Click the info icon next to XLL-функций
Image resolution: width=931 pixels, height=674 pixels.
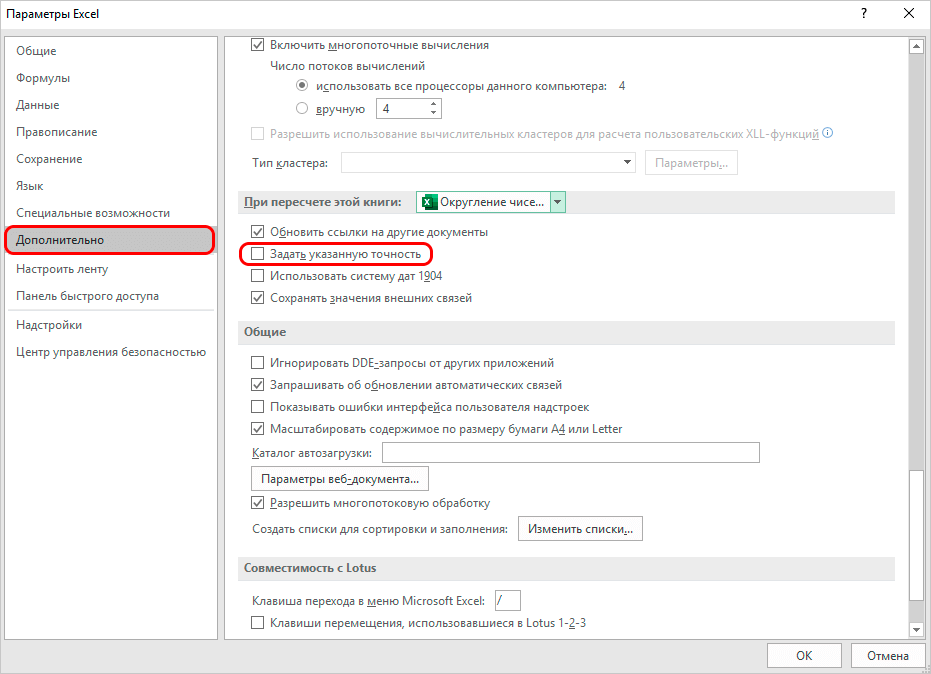pos(828,133)
